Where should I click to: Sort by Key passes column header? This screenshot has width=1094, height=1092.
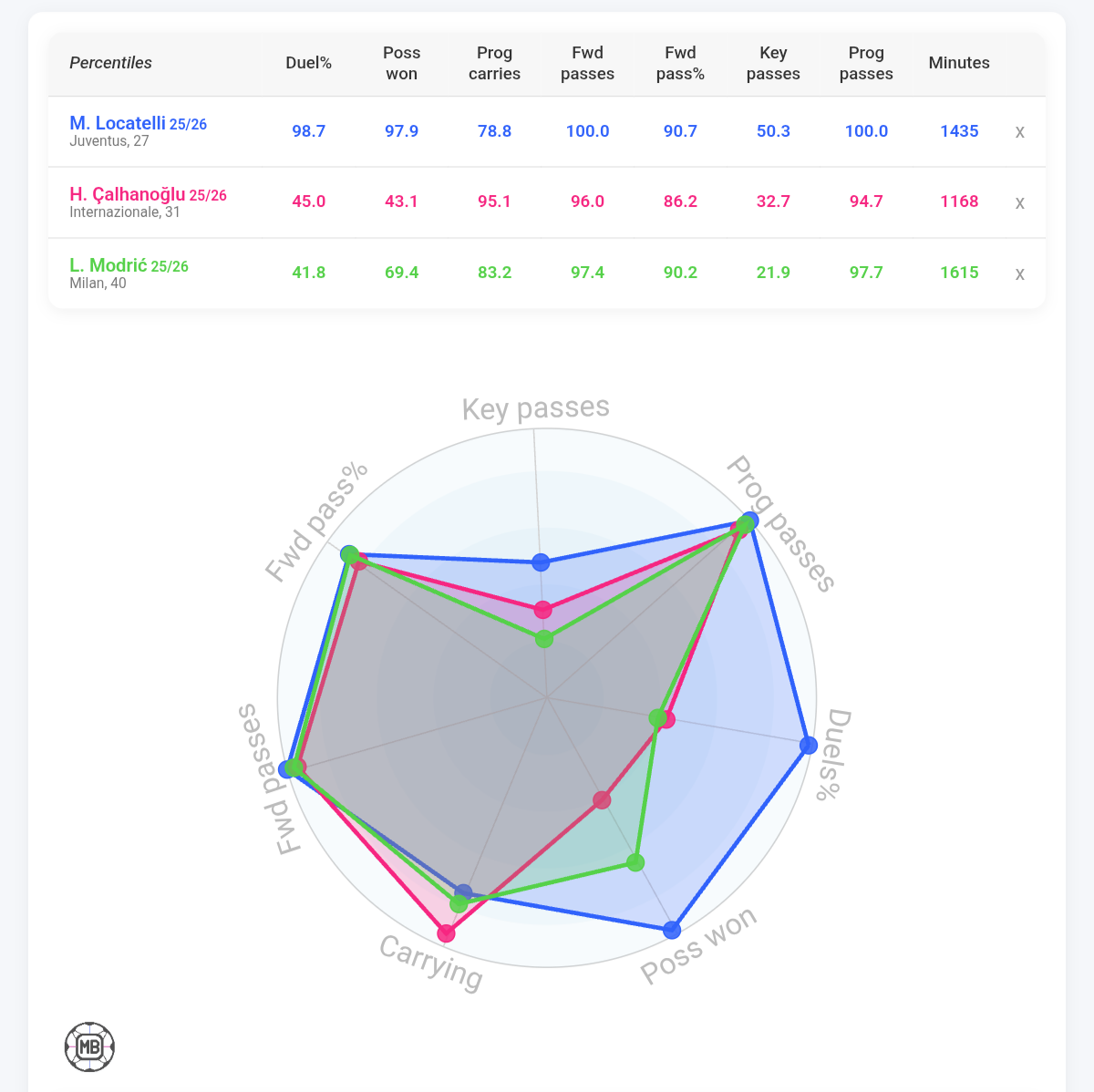point(773,63)
